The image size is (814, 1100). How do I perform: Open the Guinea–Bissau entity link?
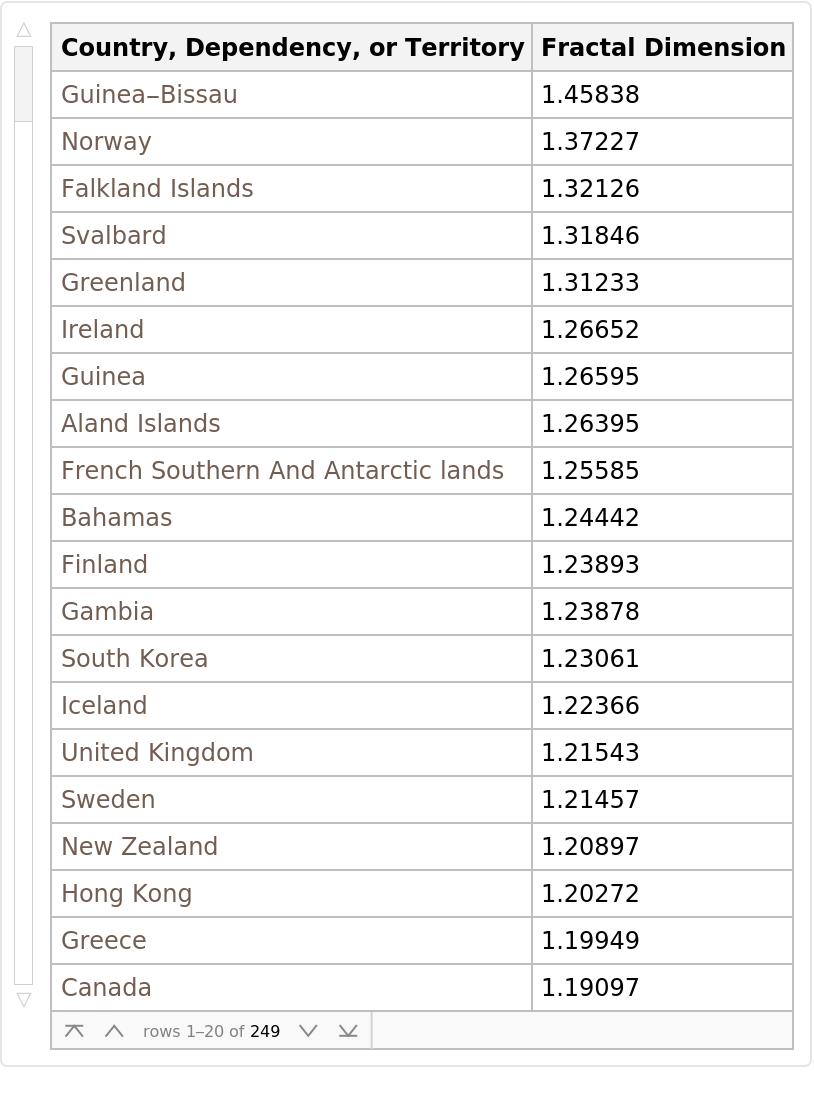click(x=149, y=95)
